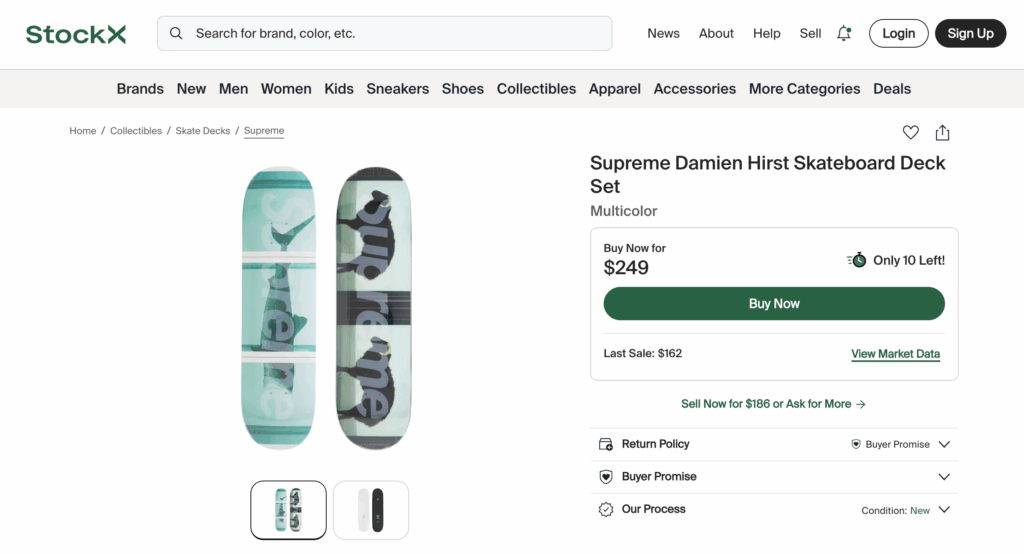Click the Buyer Promise shield icon
1024x554 pixels.
point(605,477)
